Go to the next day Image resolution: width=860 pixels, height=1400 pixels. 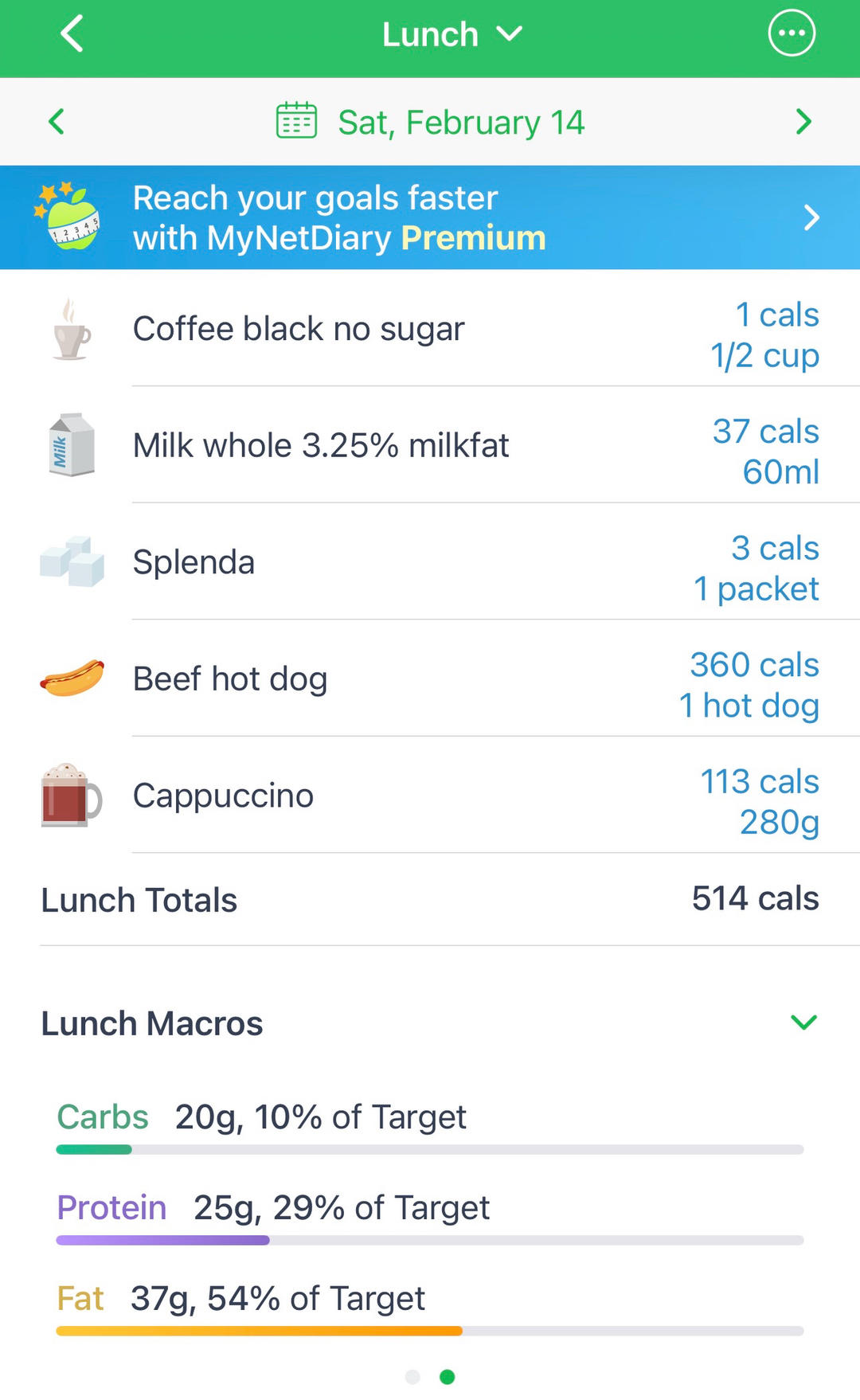point(803,122)
